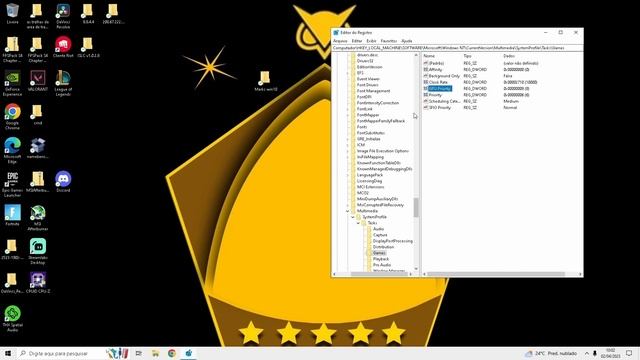Screen dimensions: 640x360
Task: Select the Games key in the tree
Action: click(379, 253)
